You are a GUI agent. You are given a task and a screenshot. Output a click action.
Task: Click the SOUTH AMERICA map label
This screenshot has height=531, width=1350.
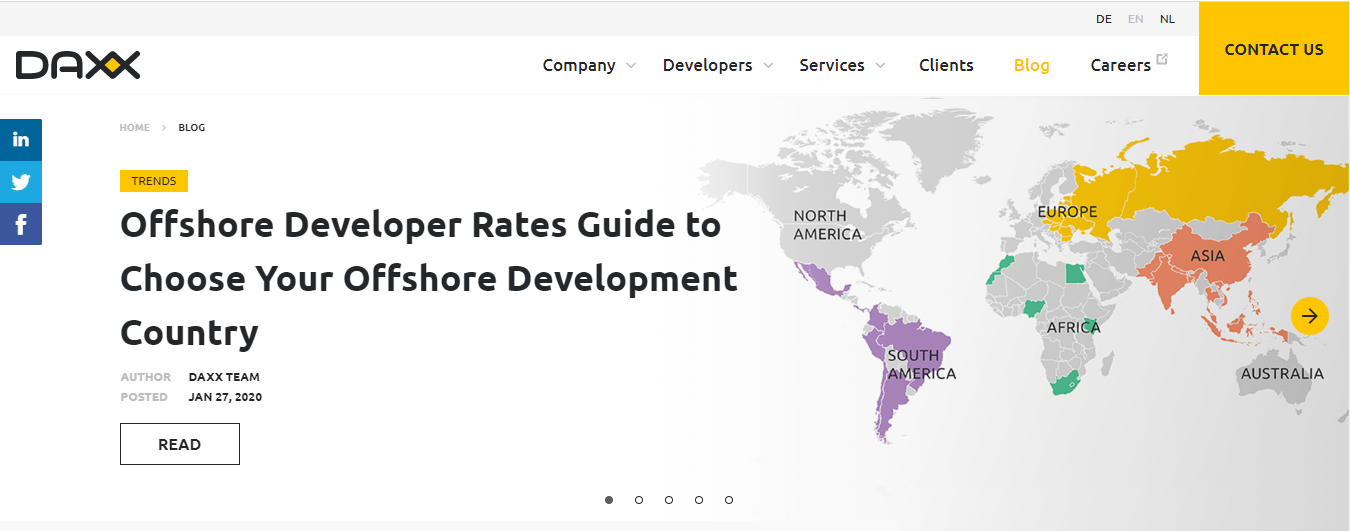click(x=921, y=365)
